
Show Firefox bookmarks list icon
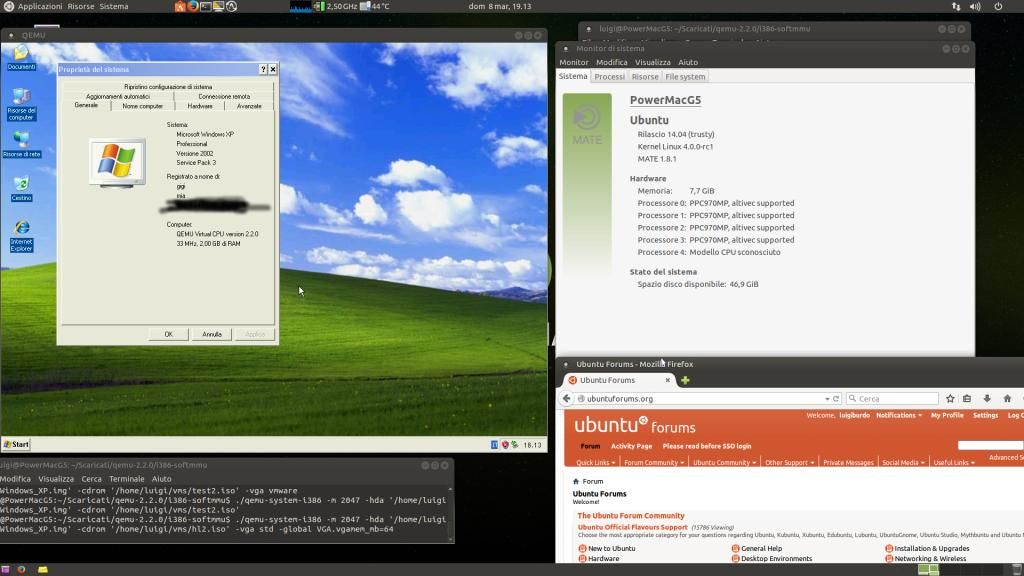tap(967, 398)
